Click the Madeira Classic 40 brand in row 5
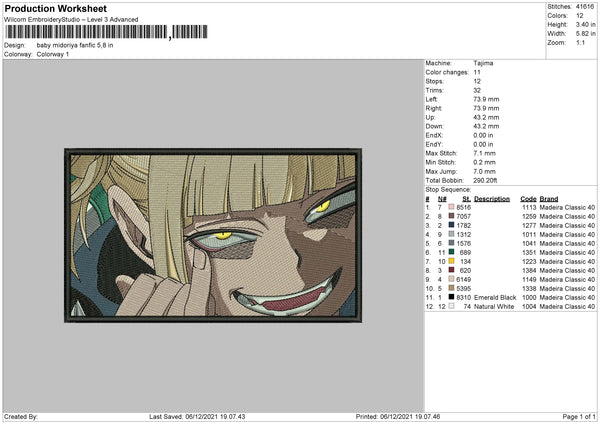The image size is (600, 424). [567, 243]
